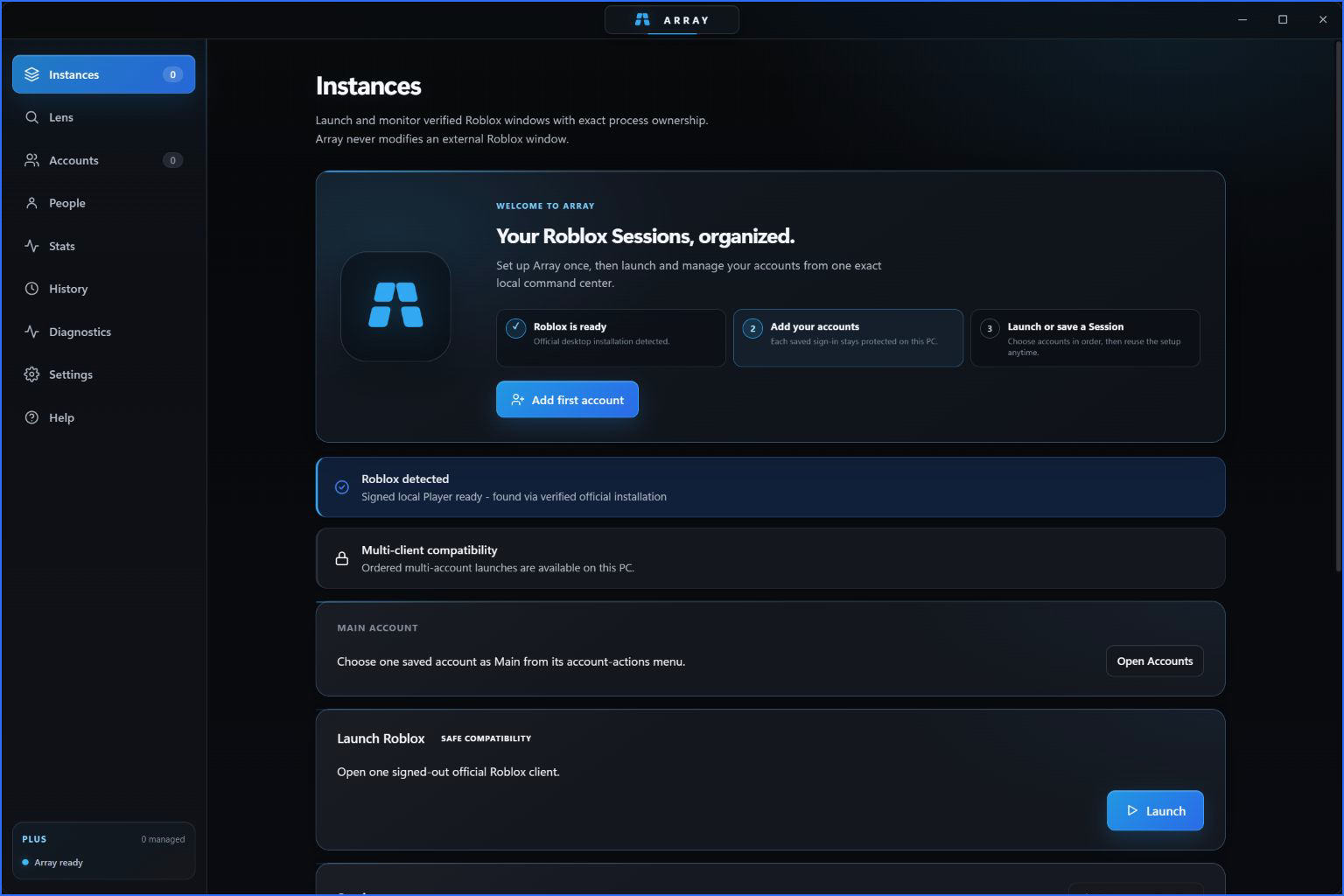Click the Multi-client compatibility heading
This screenshot has height=896, width=1344.
430,550
